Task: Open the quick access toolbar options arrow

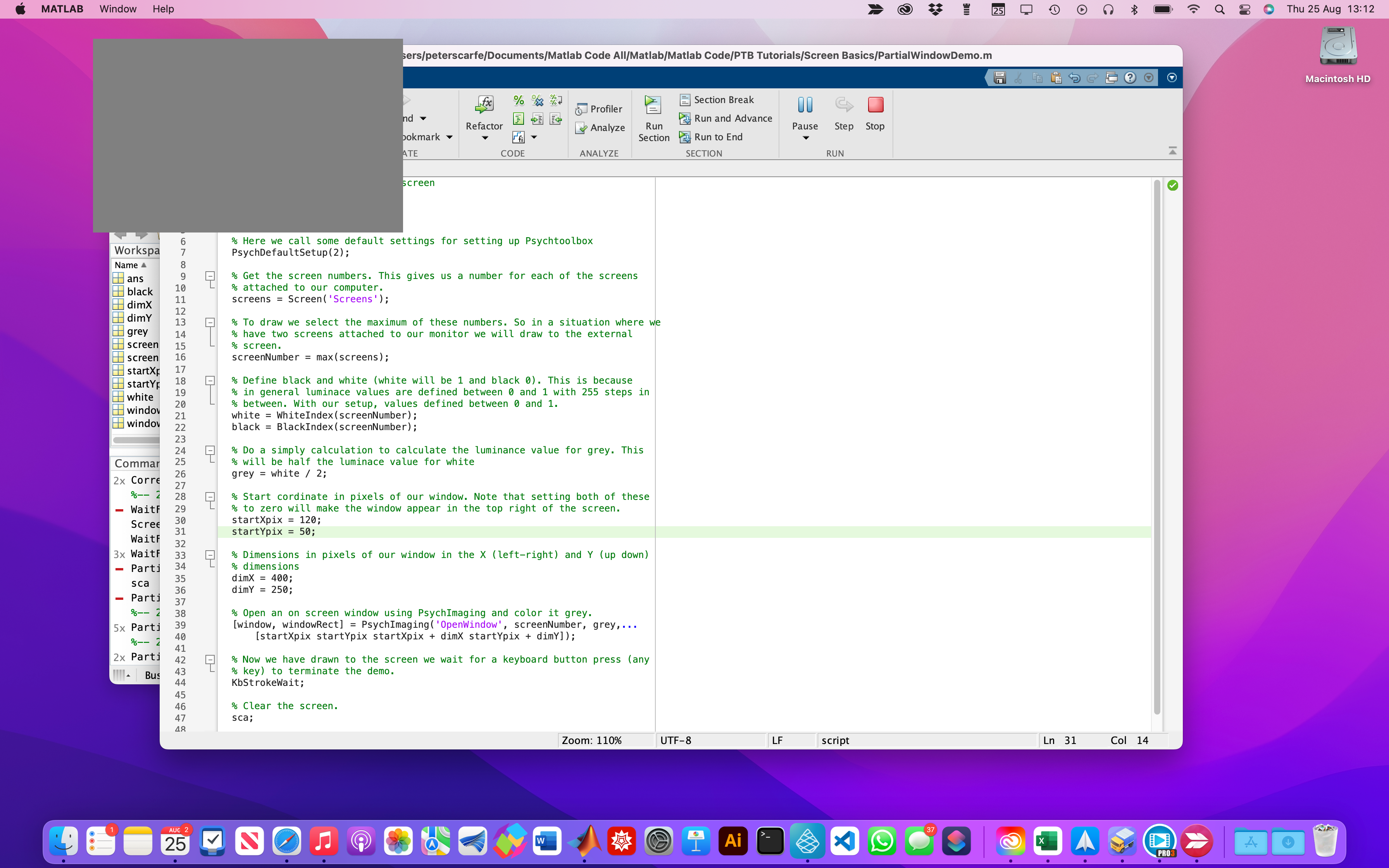Action: (x=1148, y=77)
